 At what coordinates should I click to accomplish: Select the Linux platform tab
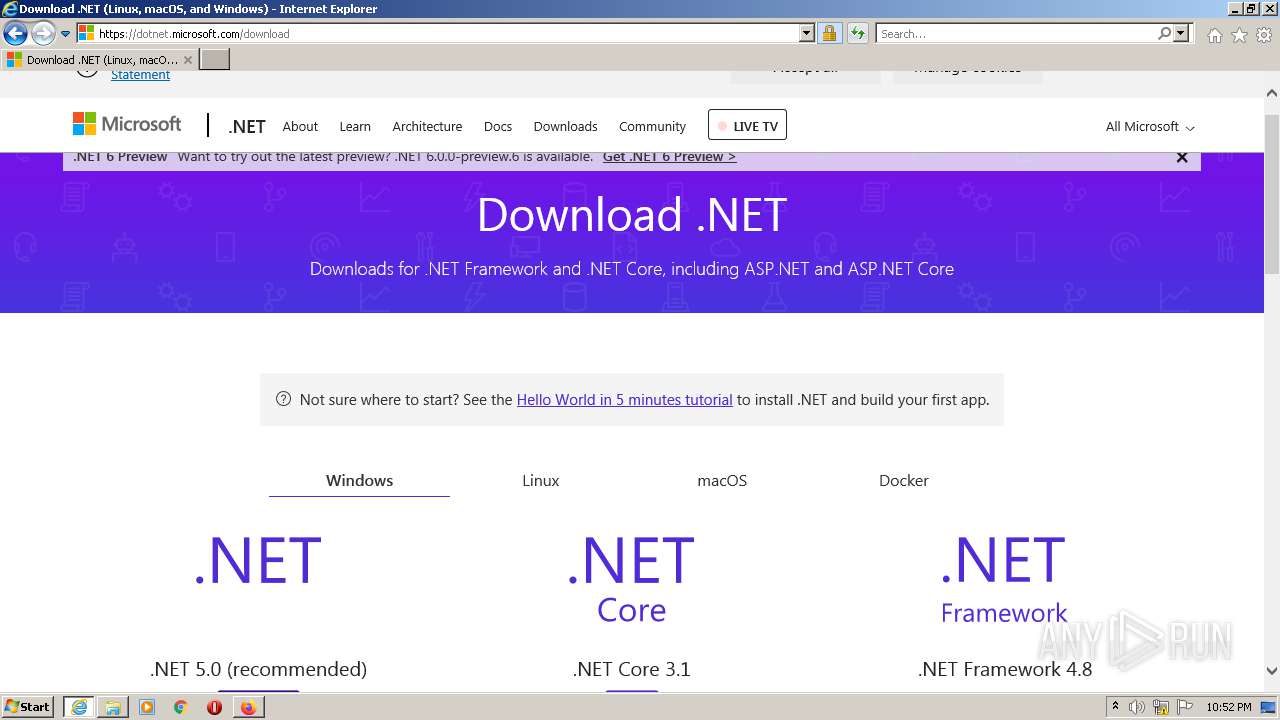(540, 481)
